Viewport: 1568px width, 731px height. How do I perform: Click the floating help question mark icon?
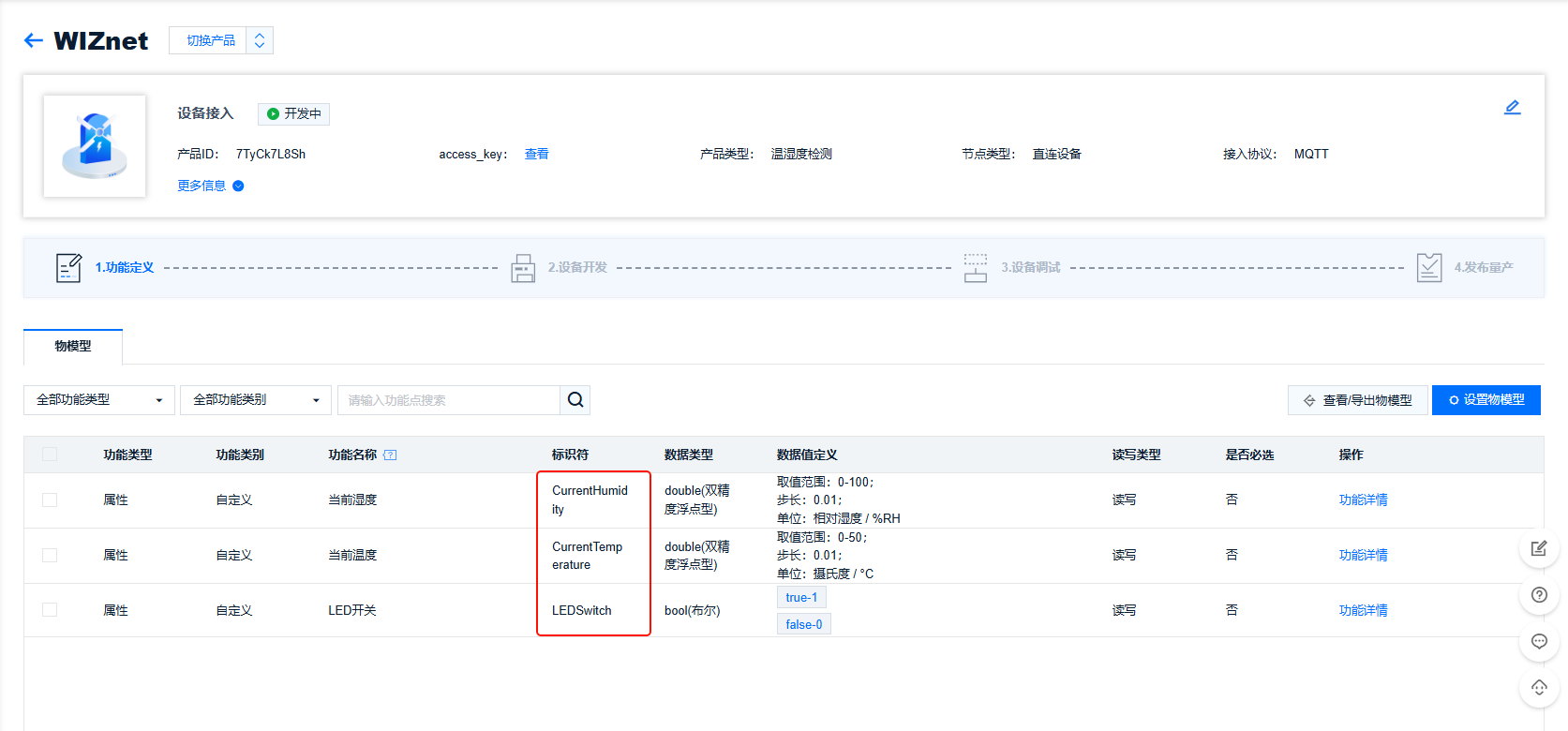pos(1538,595)
